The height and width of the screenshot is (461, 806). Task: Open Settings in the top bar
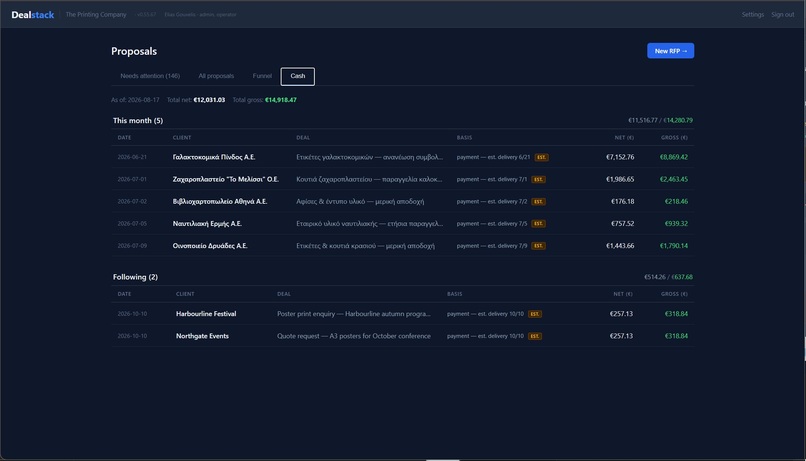click(753, 15)
